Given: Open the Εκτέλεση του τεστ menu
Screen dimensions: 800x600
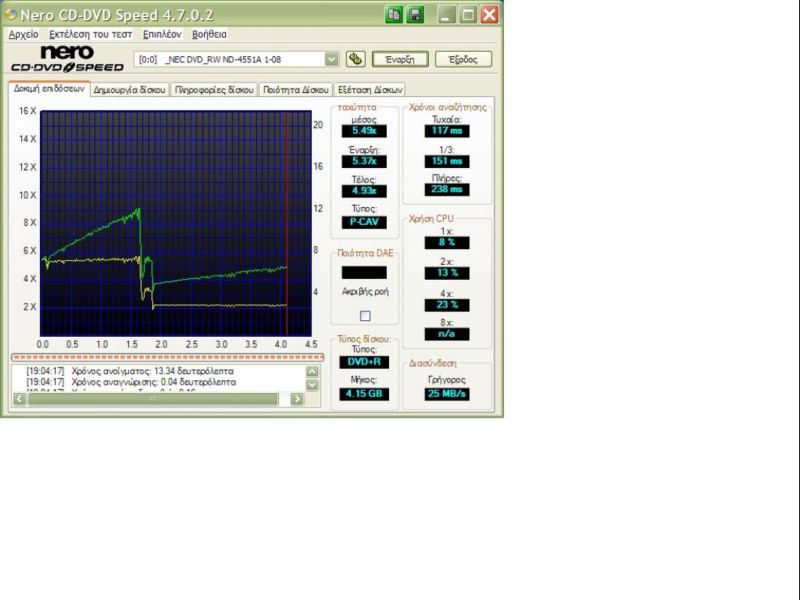Looking at the screenshot, I should (x=91, y=34).
